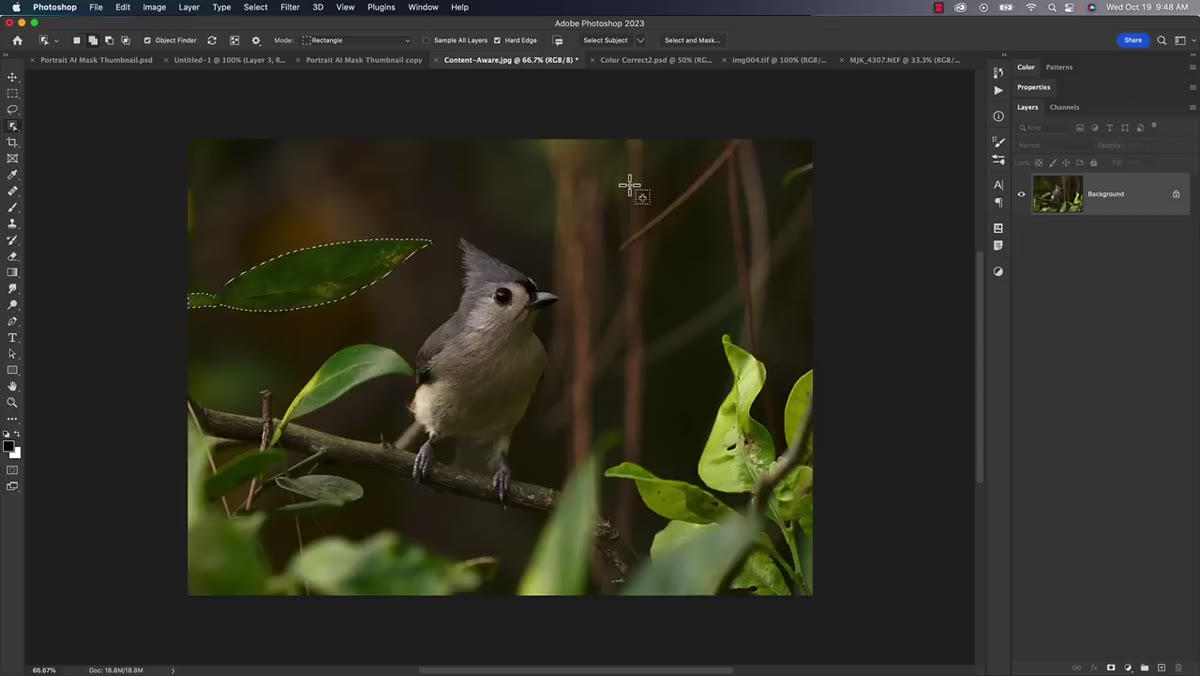Select the Eraser tool

click(x=12, y=256)
